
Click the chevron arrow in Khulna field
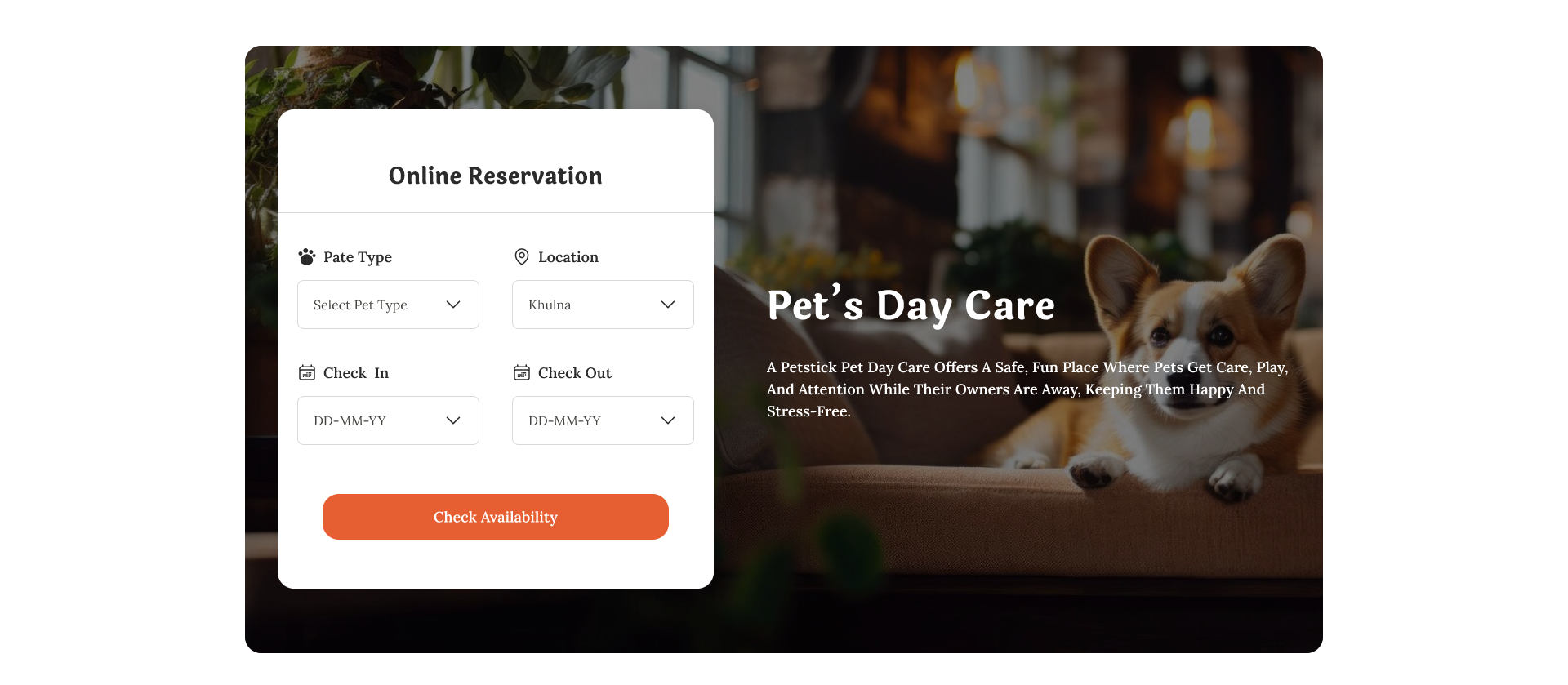668,305
